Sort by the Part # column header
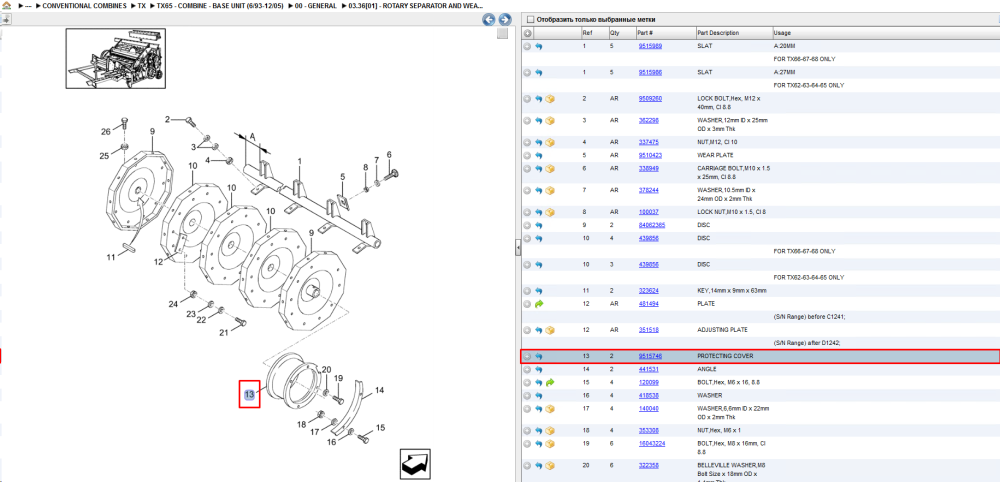The width and height of the screenshot is (1000, 482). pyautogui.click(x=645, y=33)
